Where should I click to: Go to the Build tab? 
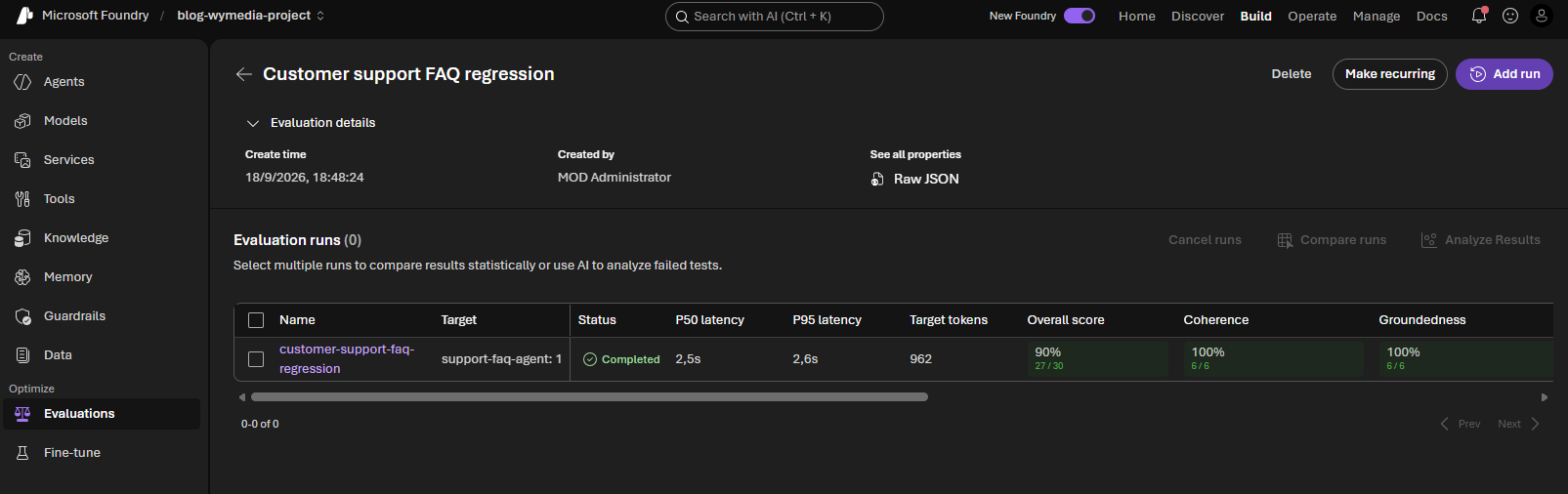1255,16
